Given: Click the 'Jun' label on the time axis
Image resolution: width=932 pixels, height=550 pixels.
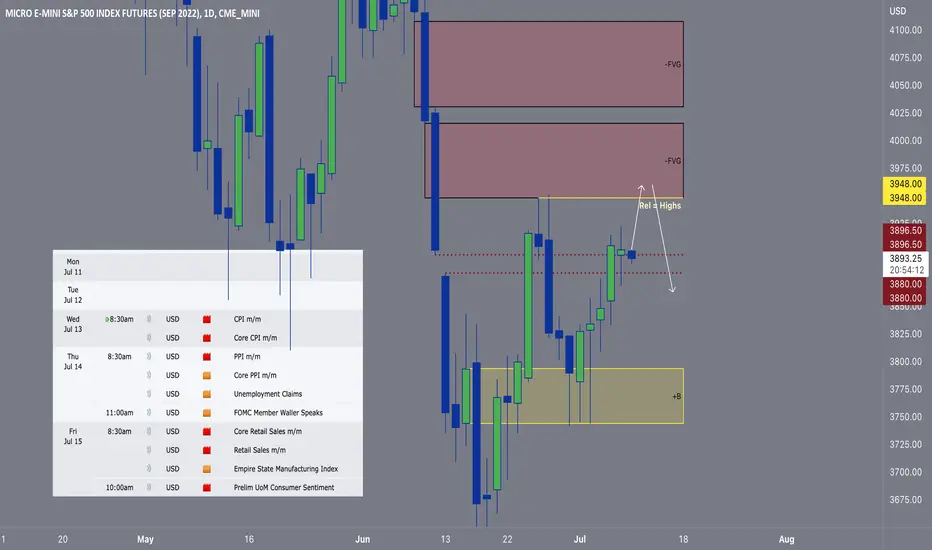Looking at the screenshot, I should [363, 539].
